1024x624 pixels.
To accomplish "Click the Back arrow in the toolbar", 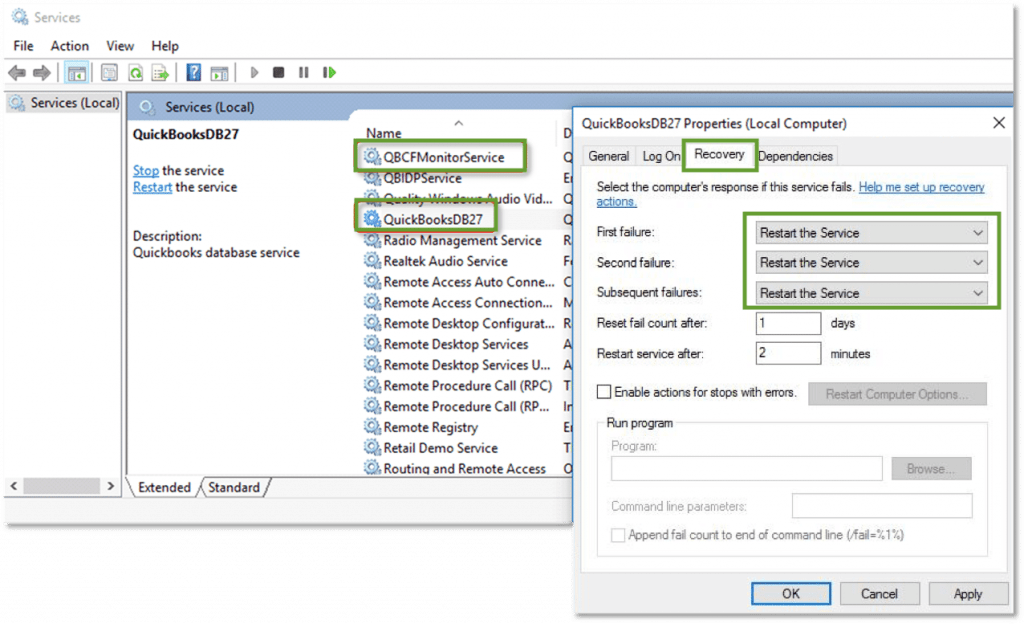I will coord(17,72).
